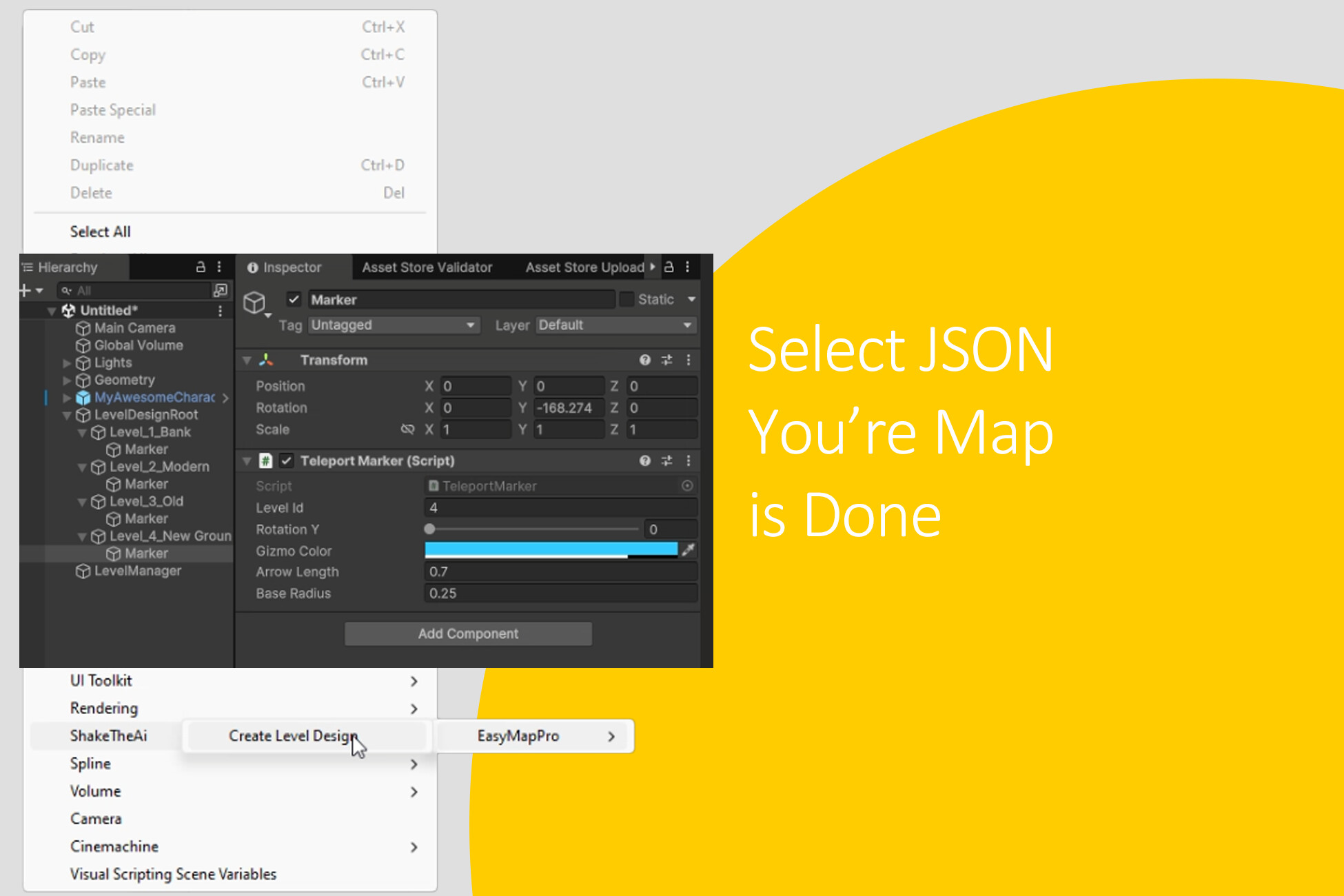Click the Add Component button

point(468,633)
